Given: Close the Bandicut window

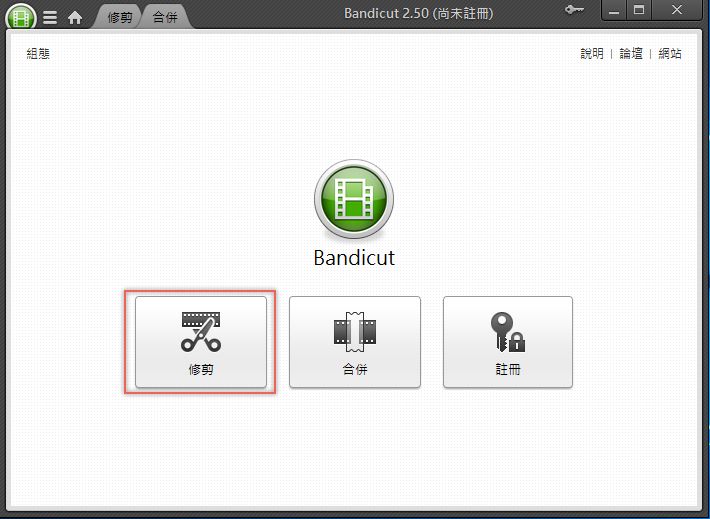Looking at the screenshot, I should coord(677,10).
